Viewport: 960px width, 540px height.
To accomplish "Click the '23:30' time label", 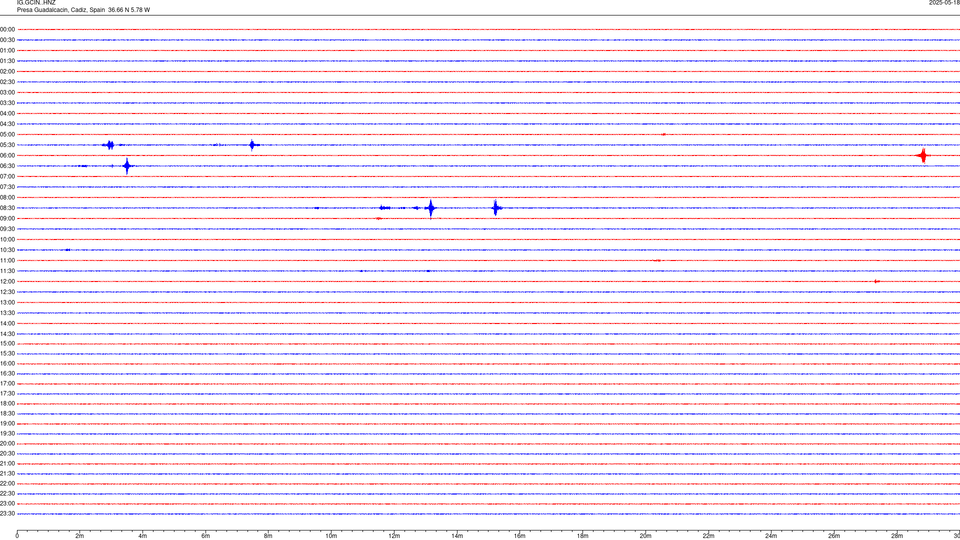I will (7, 514).
